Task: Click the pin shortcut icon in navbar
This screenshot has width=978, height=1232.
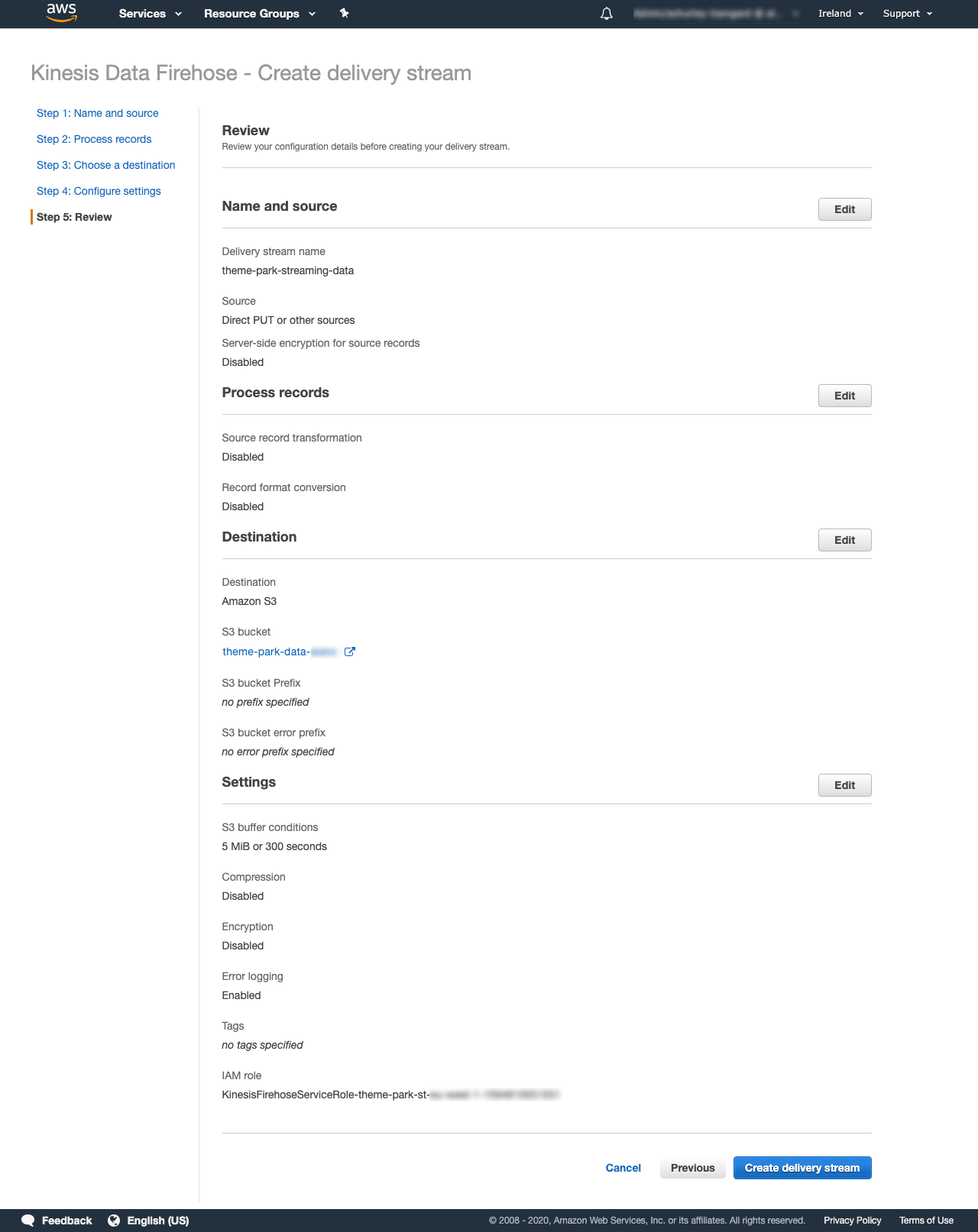Action: coord(345,13)
